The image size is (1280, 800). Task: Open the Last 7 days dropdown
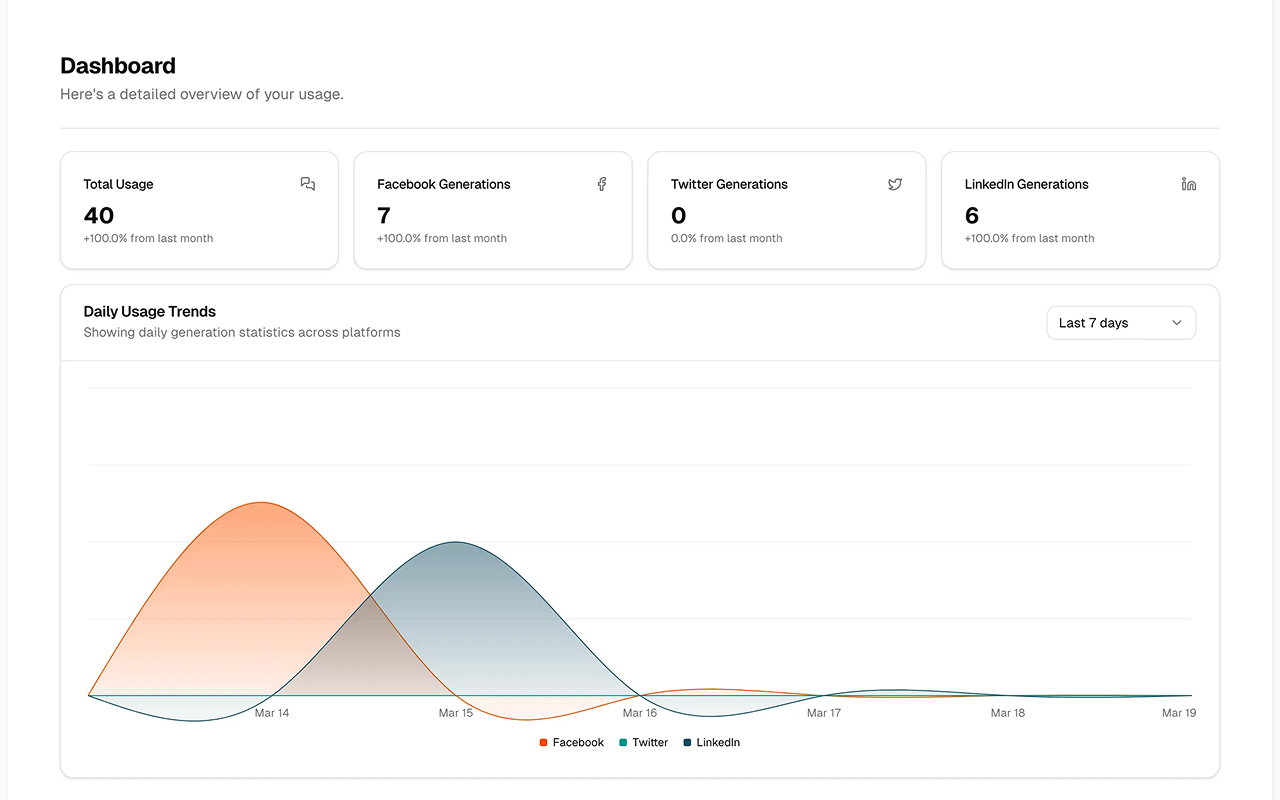point(1121,323)
